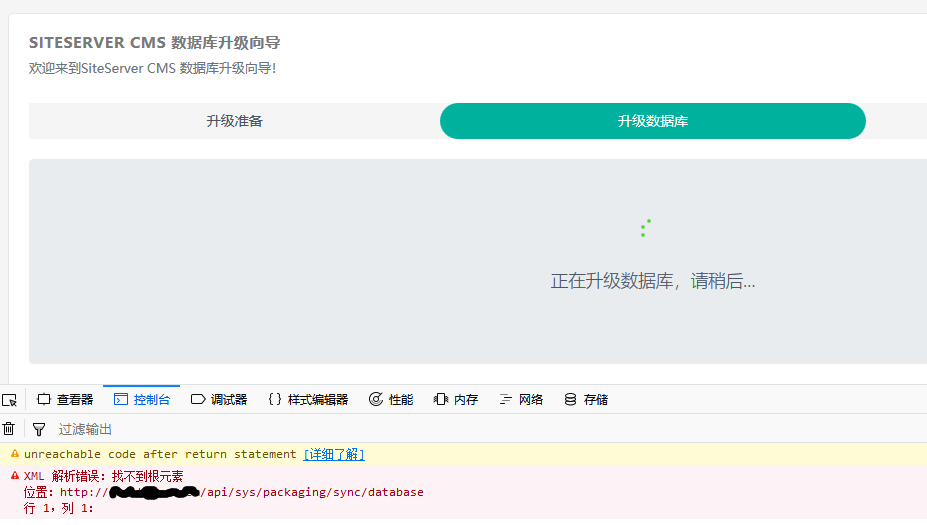Open the 查看器 inspector tab
The image size is (927, 525).
(x=65, y=400)
